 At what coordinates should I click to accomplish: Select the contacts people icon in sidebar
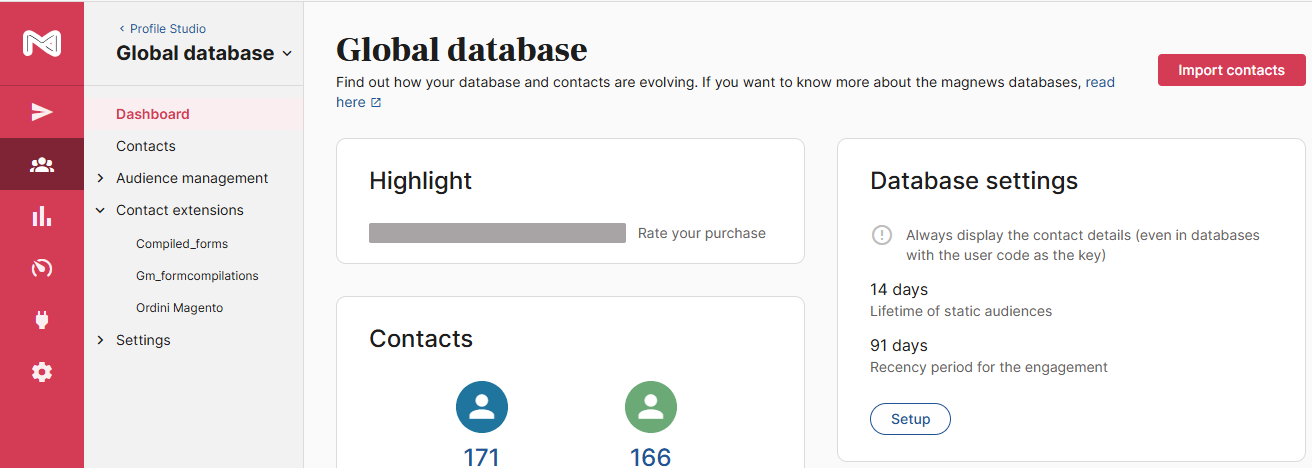(x=42, y=165)
